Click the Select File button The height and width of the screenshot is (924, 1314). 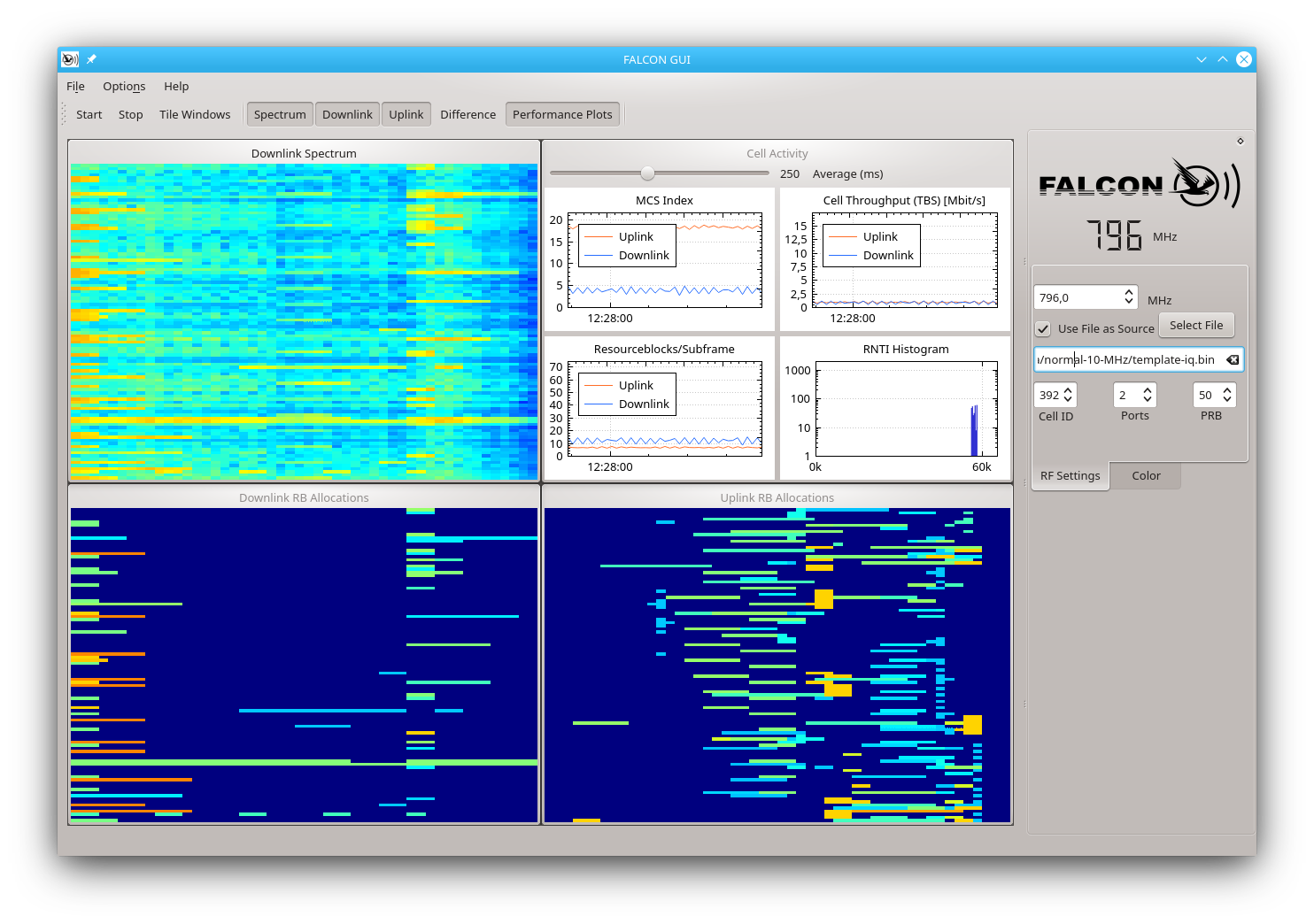(1196, 325)
